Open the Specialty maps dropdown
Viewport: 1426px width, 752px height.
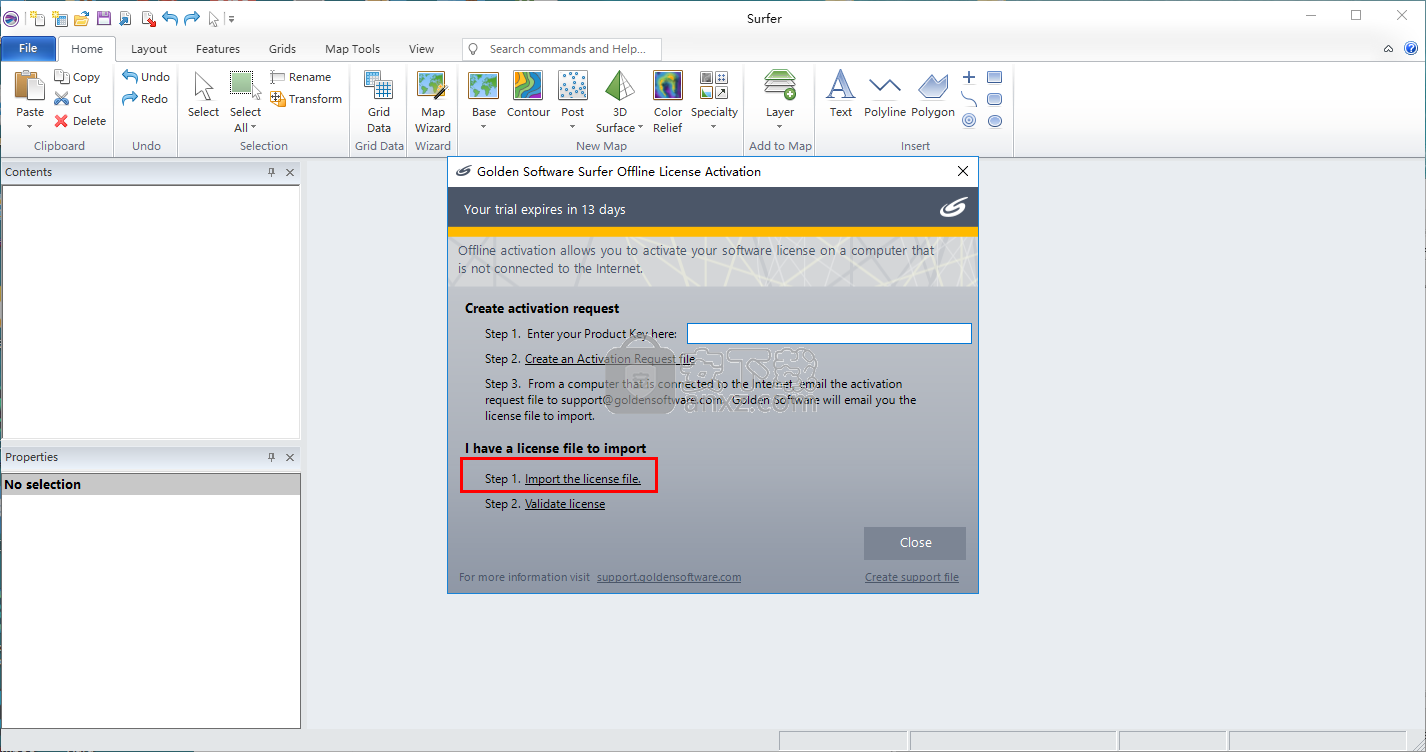point(714,126)
